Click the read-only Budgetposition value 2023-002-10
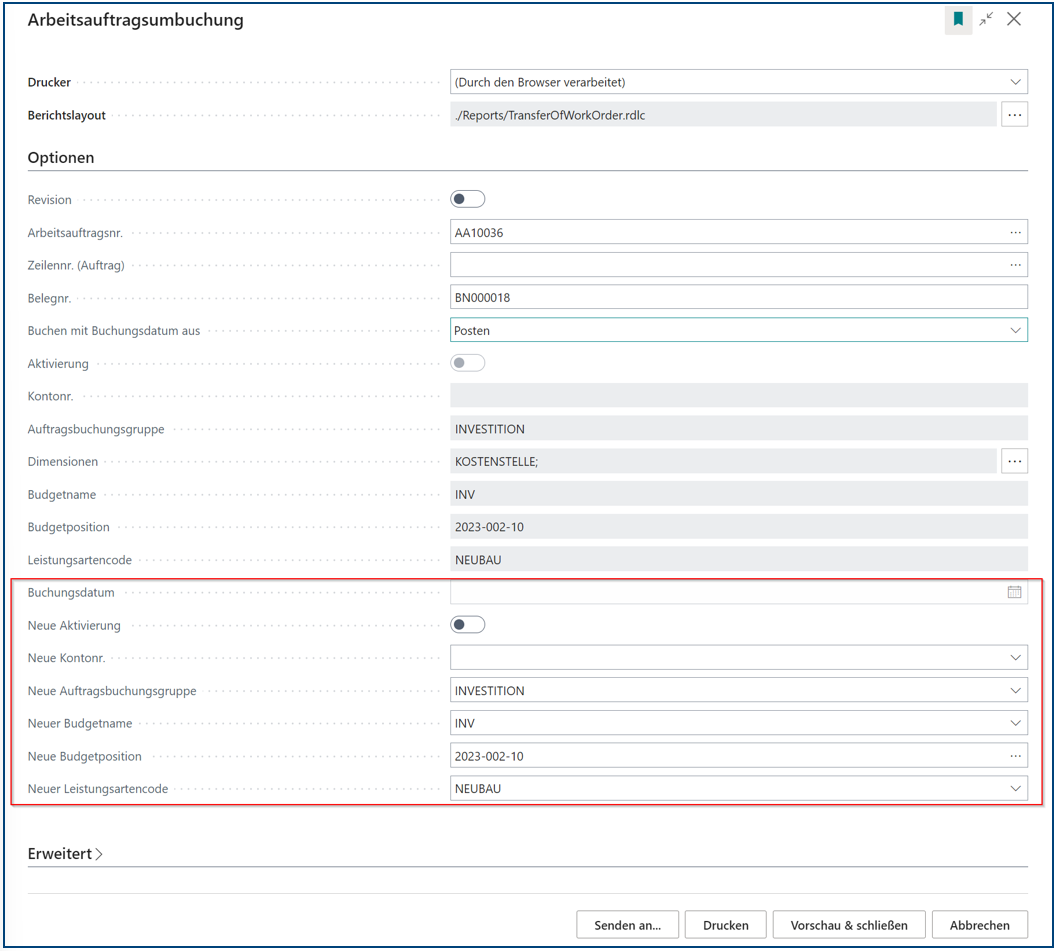Screen dimensions: 1057x951 (x=739, y=527)
